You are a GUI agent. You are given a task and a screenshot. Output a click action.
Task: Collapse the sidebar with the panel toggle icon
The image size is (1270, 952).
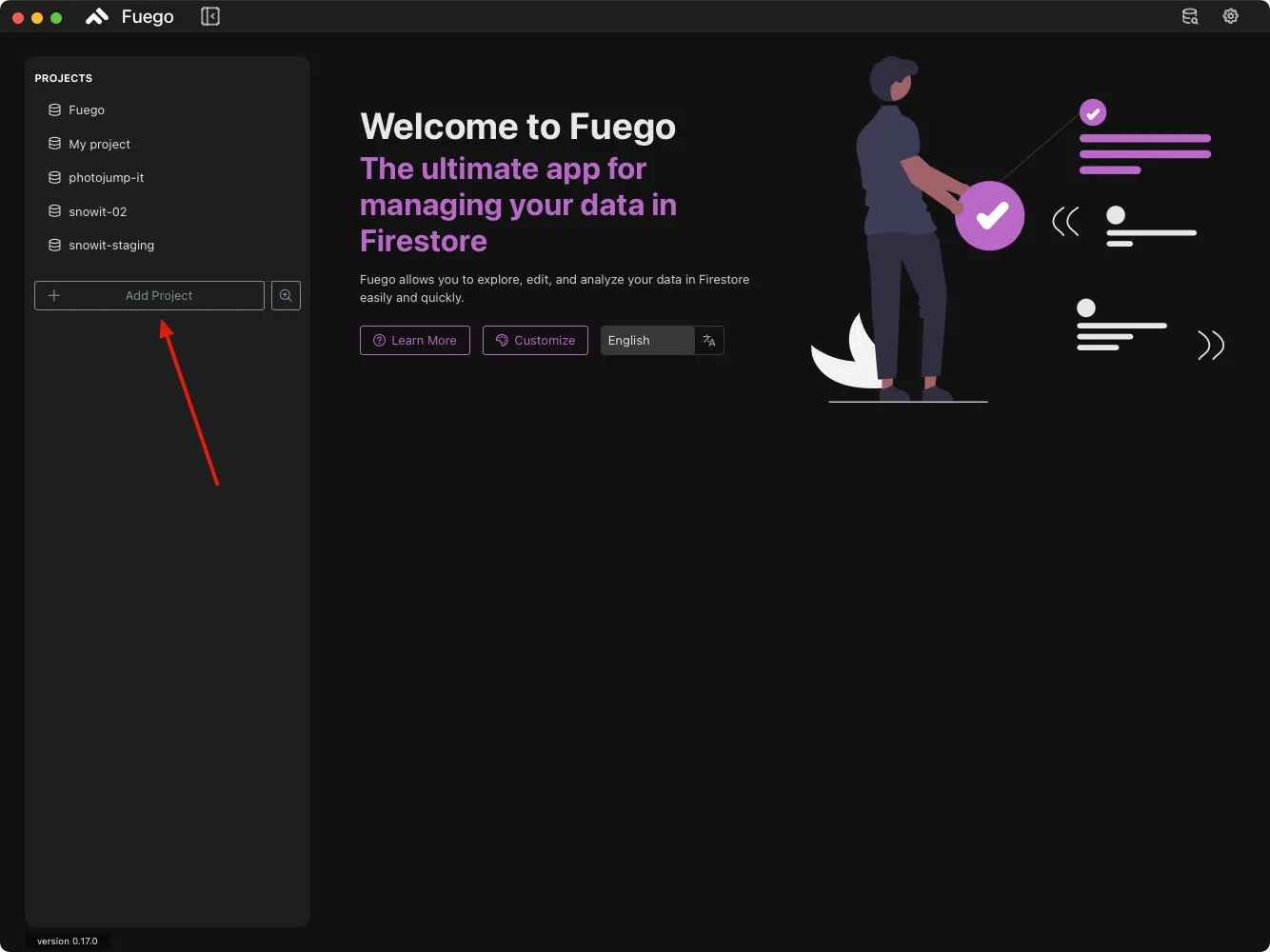(210, 16)
